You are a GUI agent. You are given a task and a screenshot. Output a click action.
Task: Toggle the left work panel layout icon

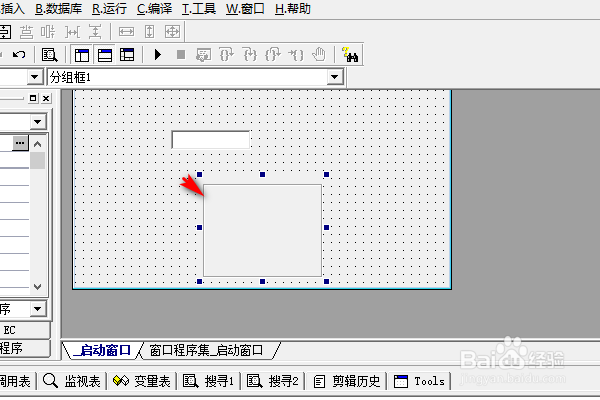point(82,55)
